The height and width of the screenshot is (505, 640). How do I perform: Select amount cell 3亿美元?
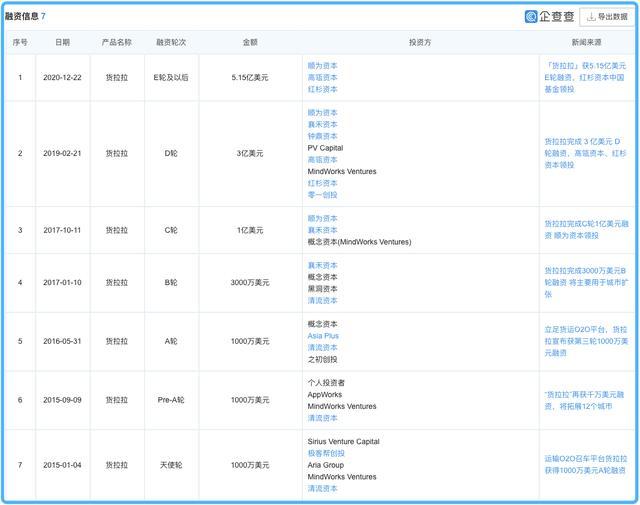pos(250,154)
